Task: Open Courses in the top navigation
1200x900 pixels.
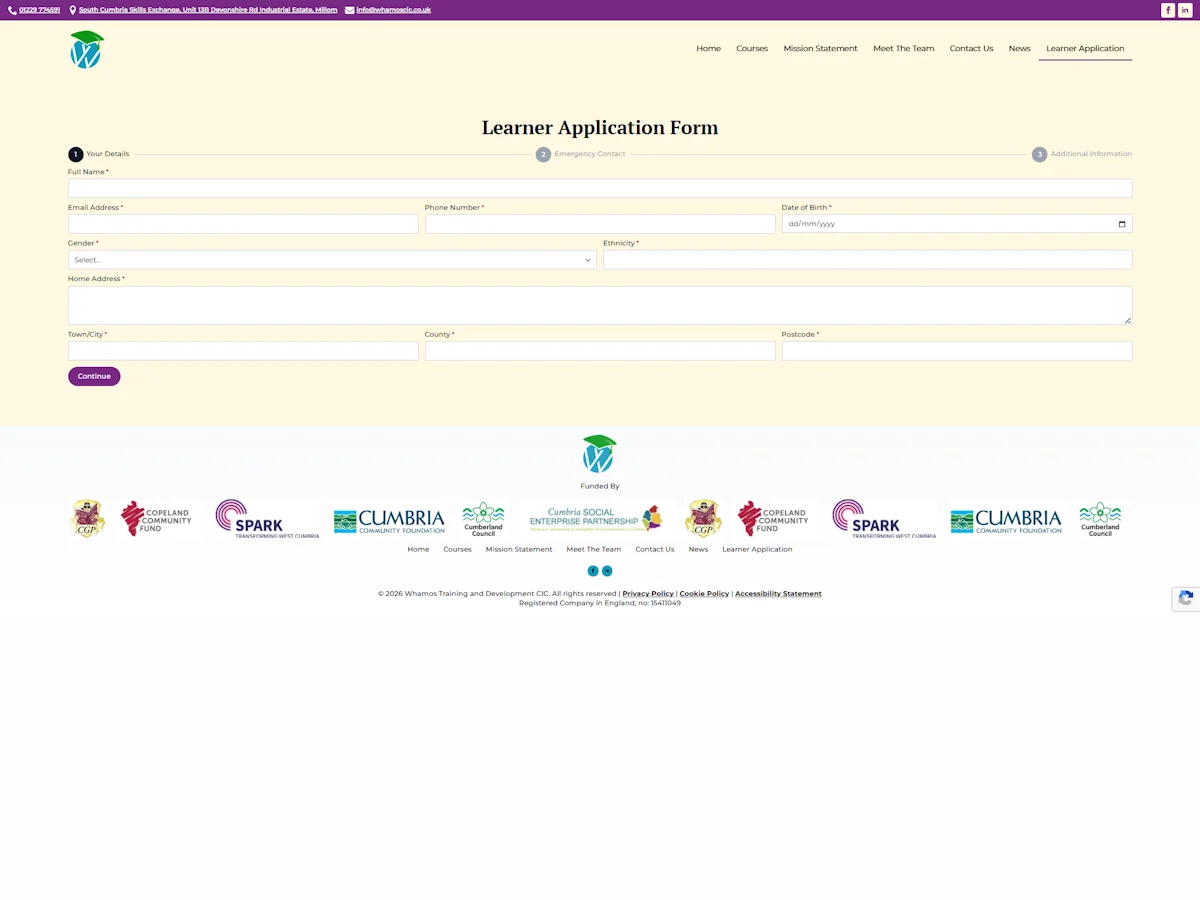Action: (752, 48)
